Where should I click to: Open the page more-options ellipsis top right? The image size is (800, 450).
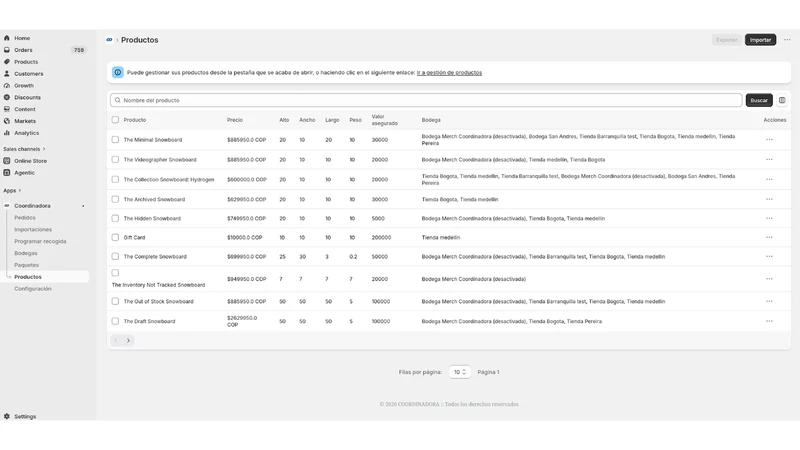[x=787, y=40]
